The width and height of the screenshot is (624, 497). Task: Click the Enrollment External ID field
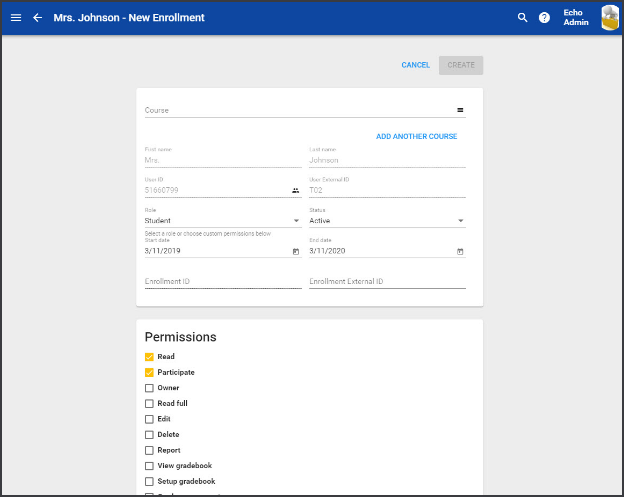point(387,282)
